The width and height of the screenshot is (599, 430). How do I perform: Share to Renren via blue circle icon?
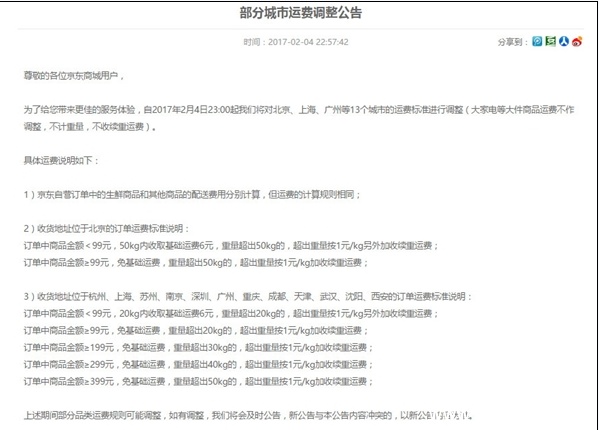tap(564, 41)
